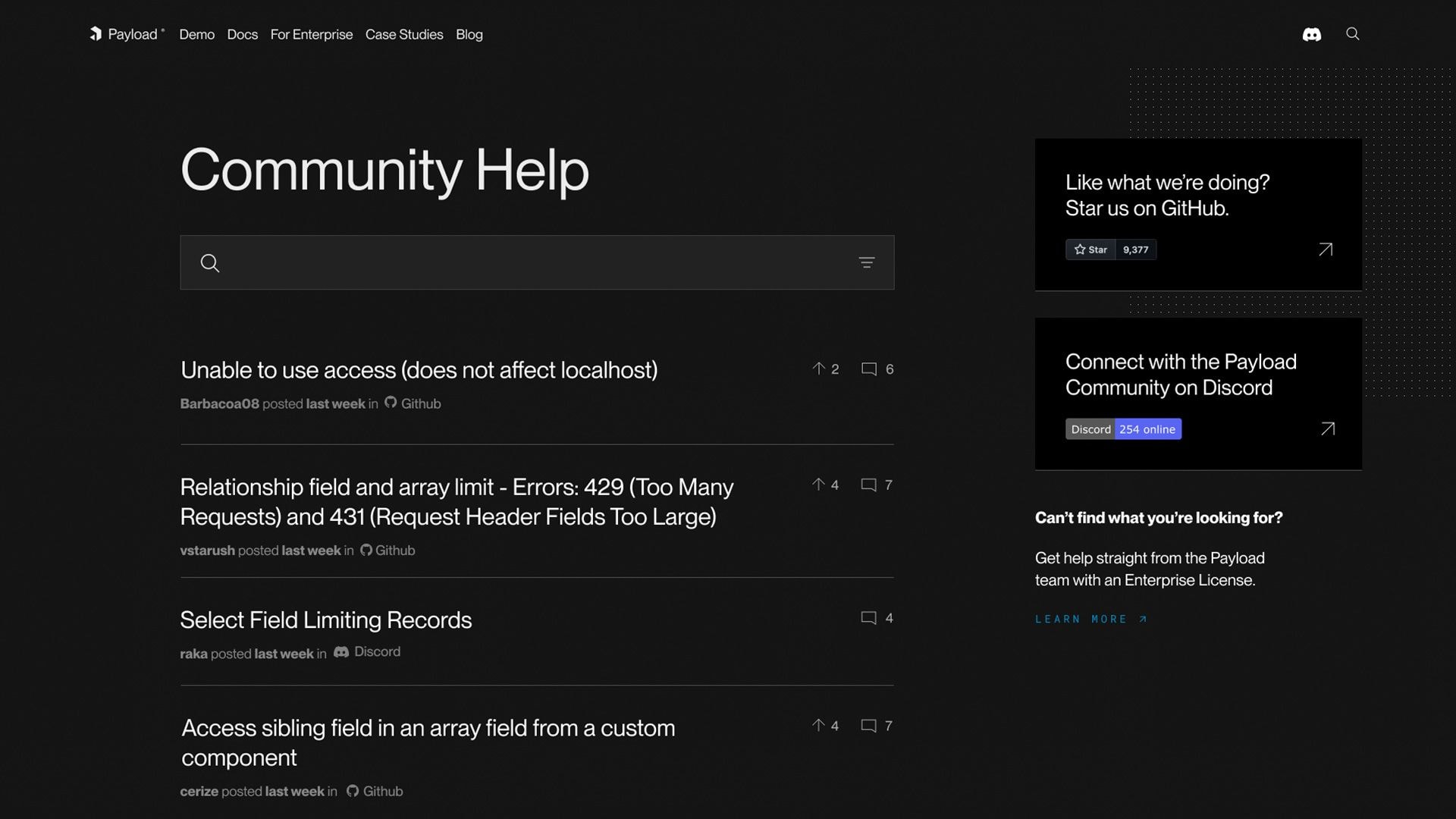Image resolution: width=1456 pixels, height=819 pixels.
Task: Click the magnifier icon inside the Community Help search box
Action: (210, 263)
